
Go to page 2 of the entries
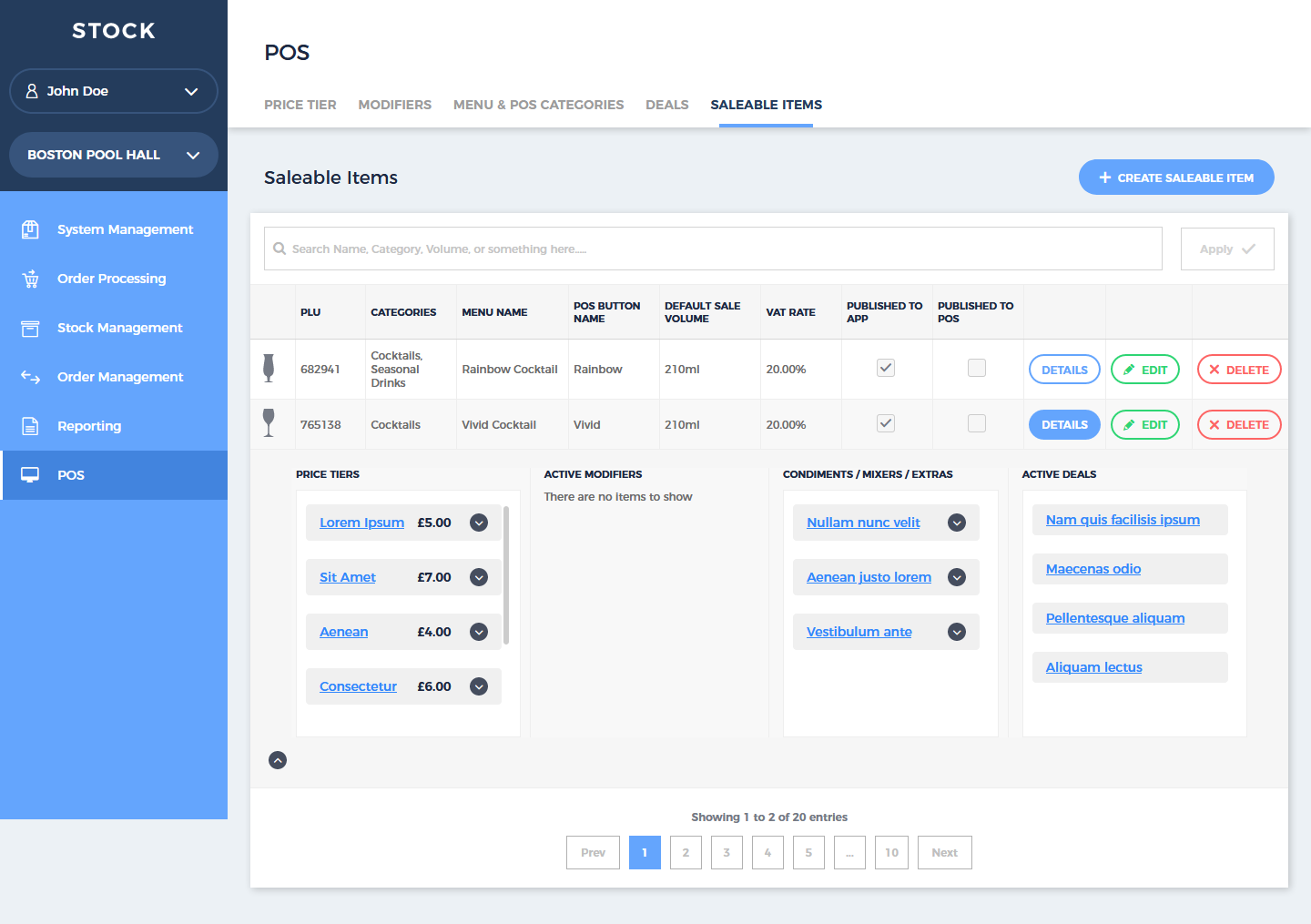(x=686, y=852)
